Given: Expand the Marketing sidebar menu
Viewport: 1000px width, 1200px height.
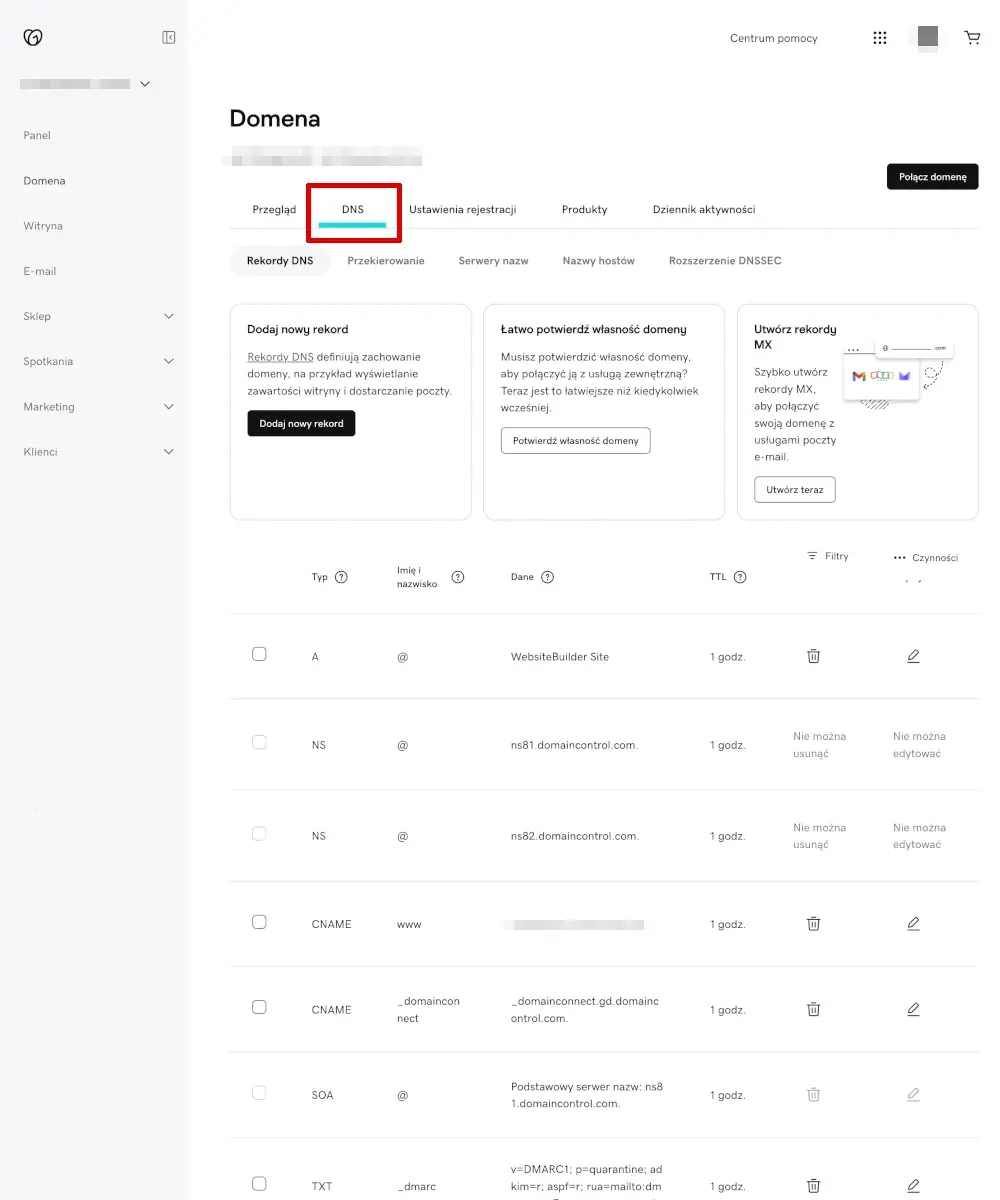Looking at the screenshot, I should point(95,406).
